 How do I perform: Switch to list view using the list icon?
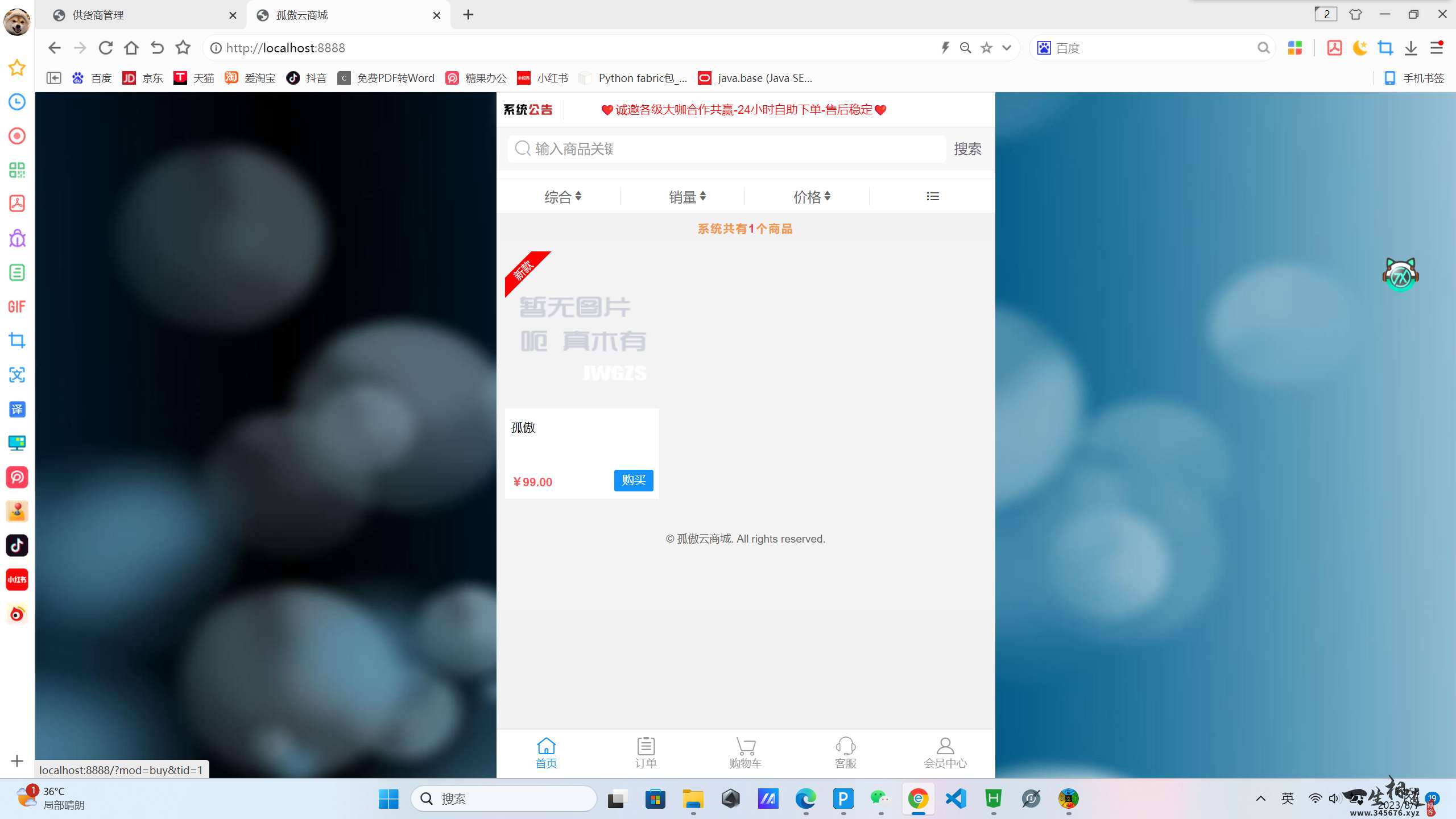coord(933,196)
